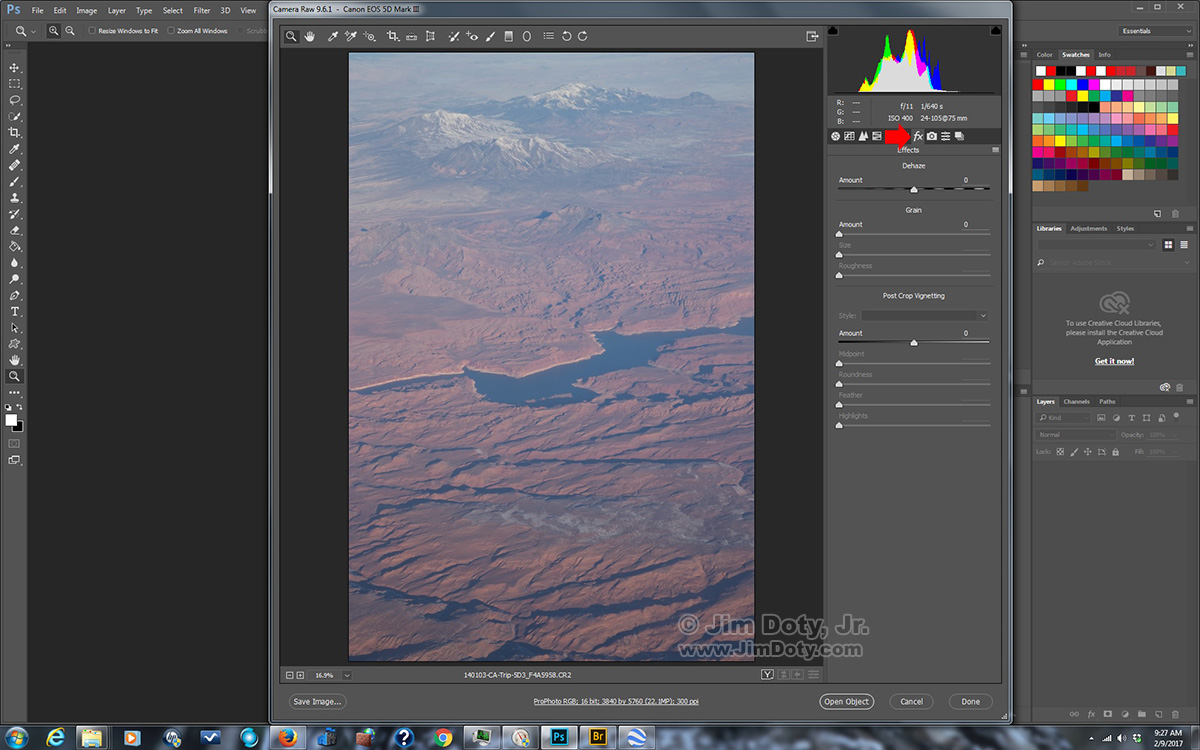Toggle Resize Windows to Fit checkbox
This screenshot has width=1200, height=750.
(x=92, y=31)
